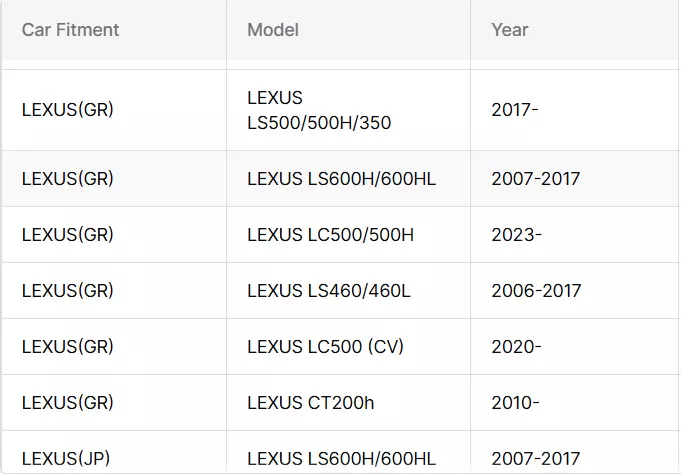Click the 2006-2017 year cell
The height and width of the screenshot is (475, 681).
536,291
